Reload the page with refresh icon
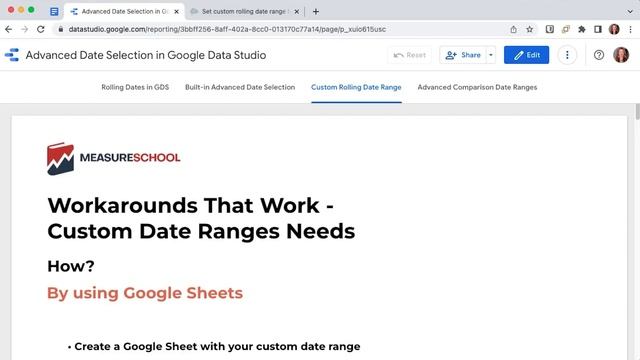This screenshot has width=640, height=360. point(40,29)
